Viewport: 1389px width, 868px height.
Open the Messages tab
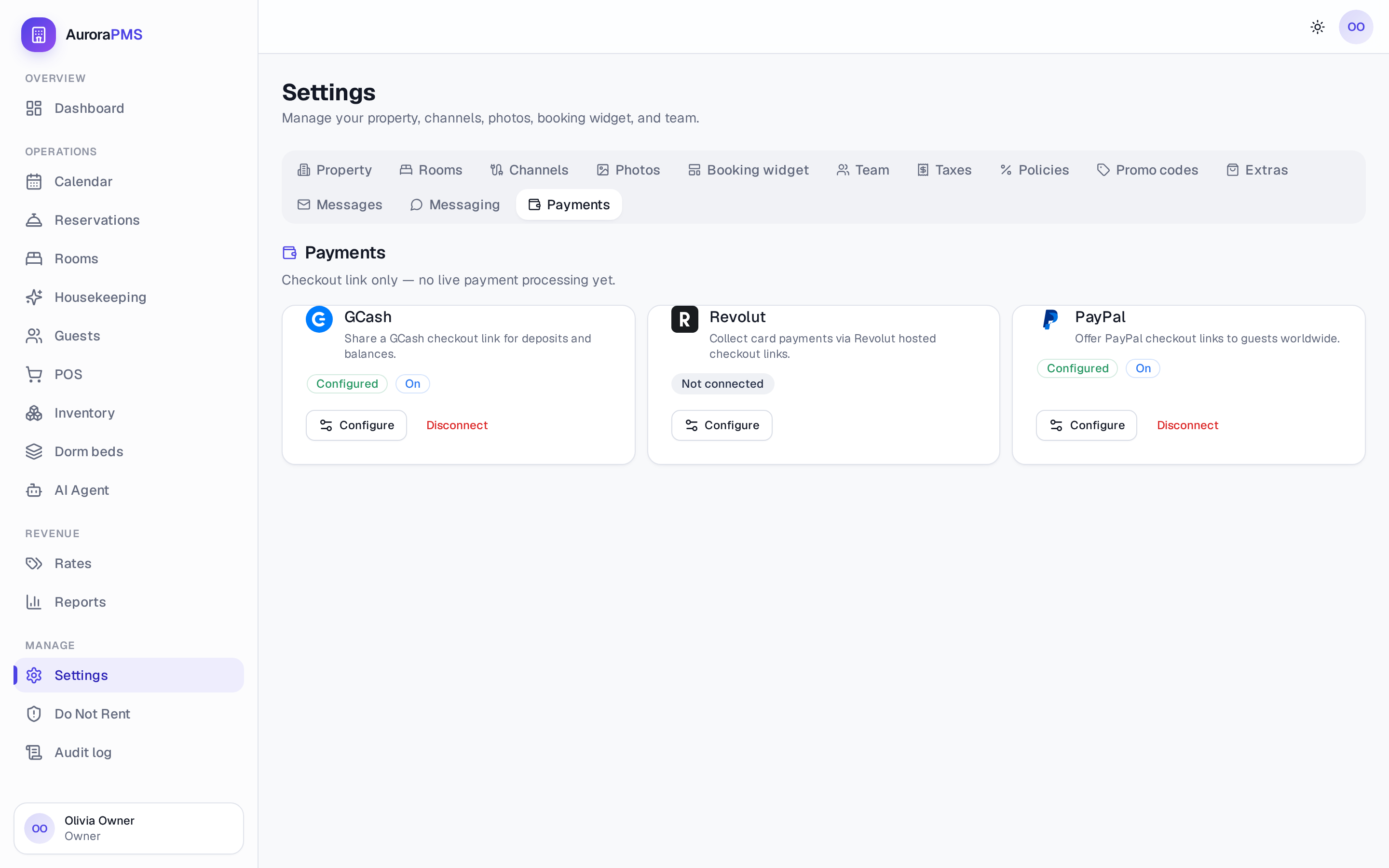(340, 204)
